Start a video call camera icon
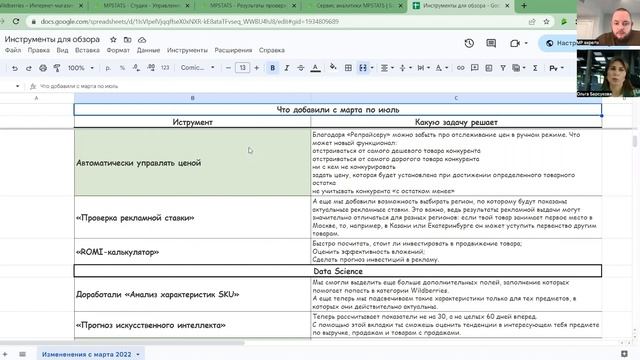This screenshot has width=640, height=360. click(x=518, y=43)
